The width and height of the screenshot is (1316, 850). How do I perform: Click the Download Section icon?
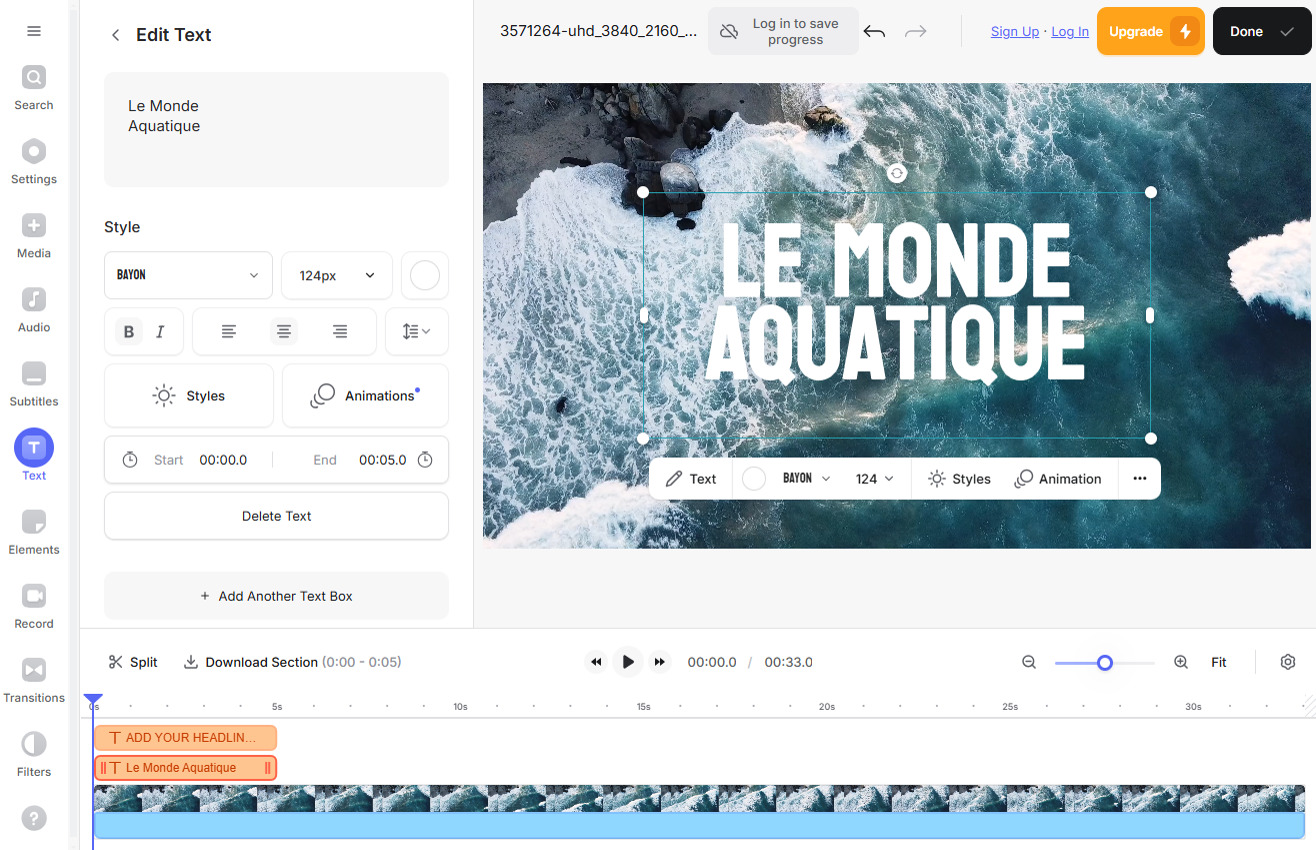pyautogui.click(x=190, y=661)
